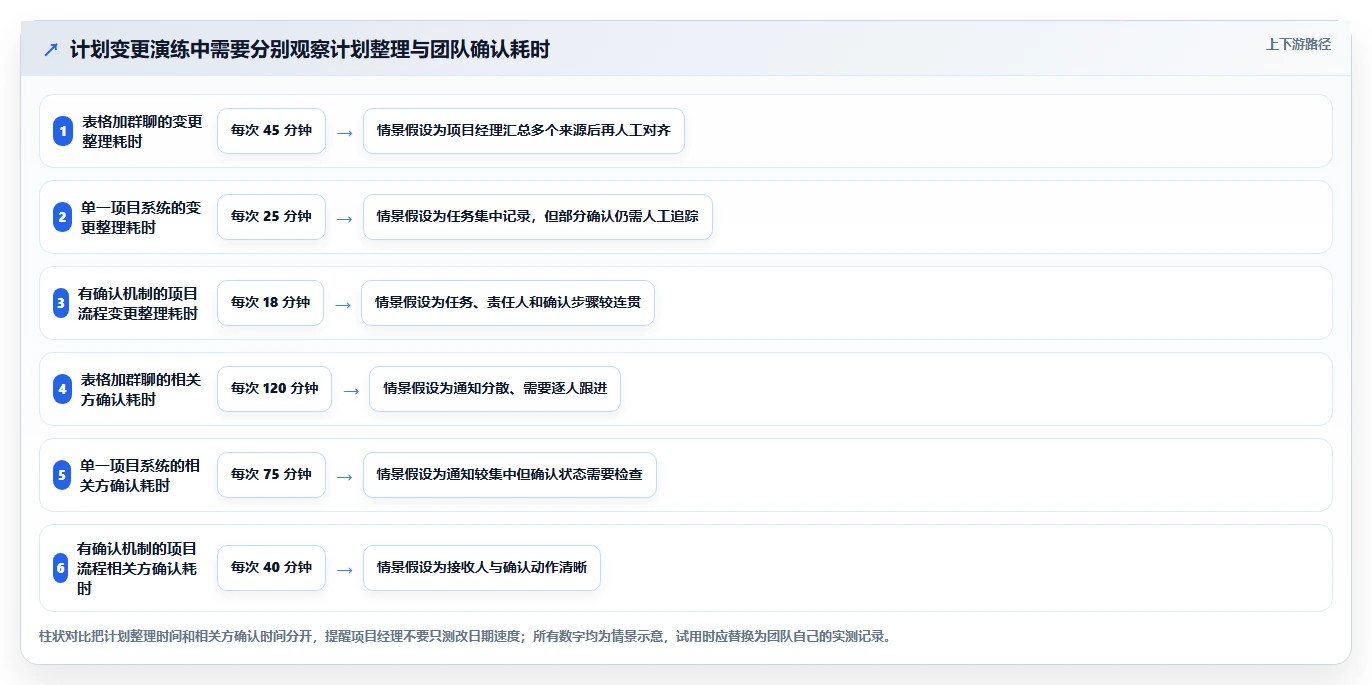Click the 表格加群聊的相关方确认耗时 label
This screenshot has height=685, width=1372.
point(141,389)
